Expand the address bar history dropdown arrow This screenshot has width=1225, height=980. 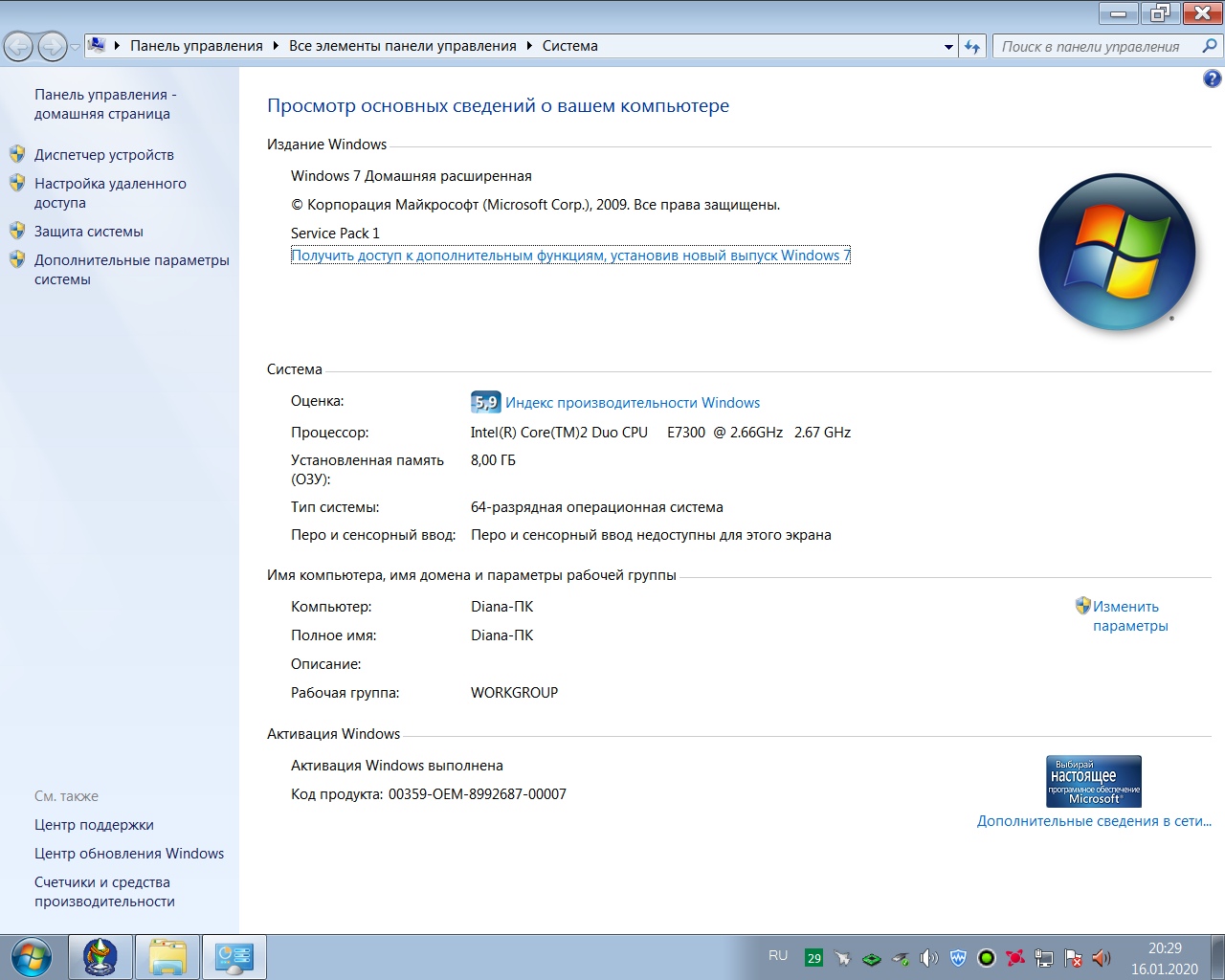point(948,46)
